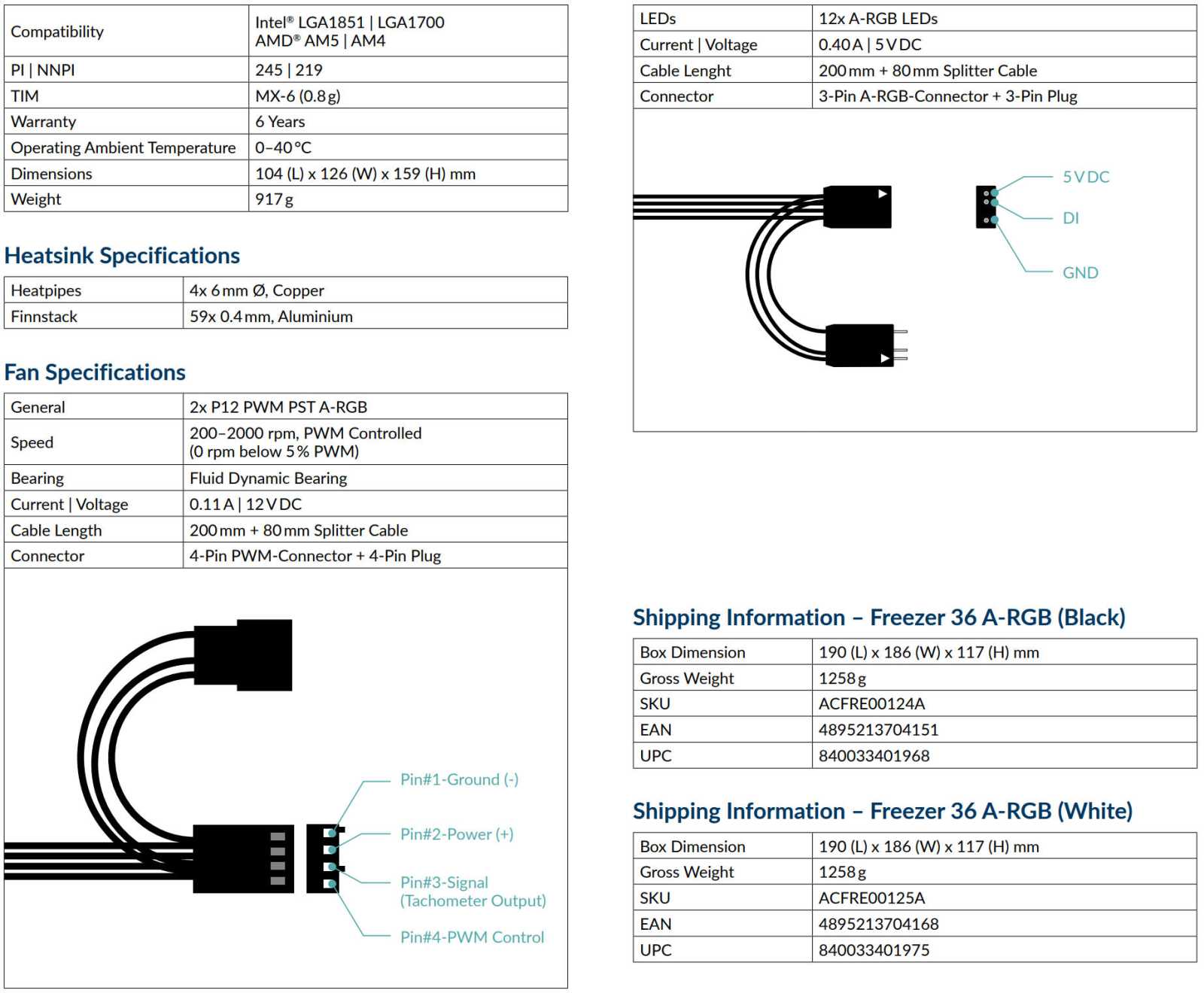The image size is (1204, 993).
Task: Select '4-Pin PWM-Connector + 4-Pin Plug' text
Action: (x=315, y=556)
